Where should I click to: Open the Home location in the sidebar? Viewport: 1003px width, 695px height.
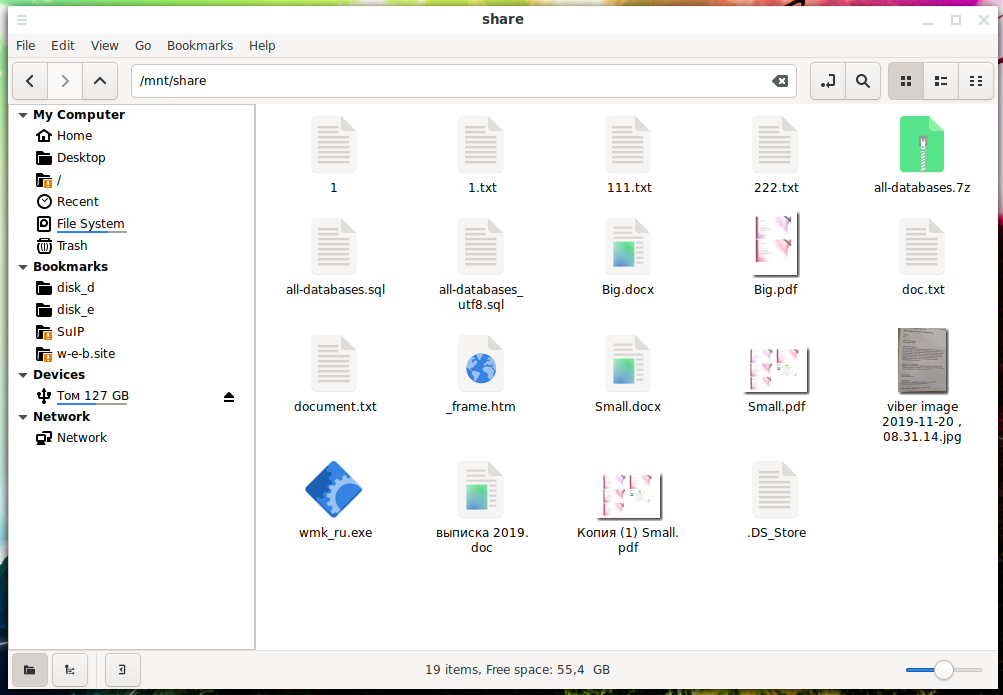pos(74,136)
